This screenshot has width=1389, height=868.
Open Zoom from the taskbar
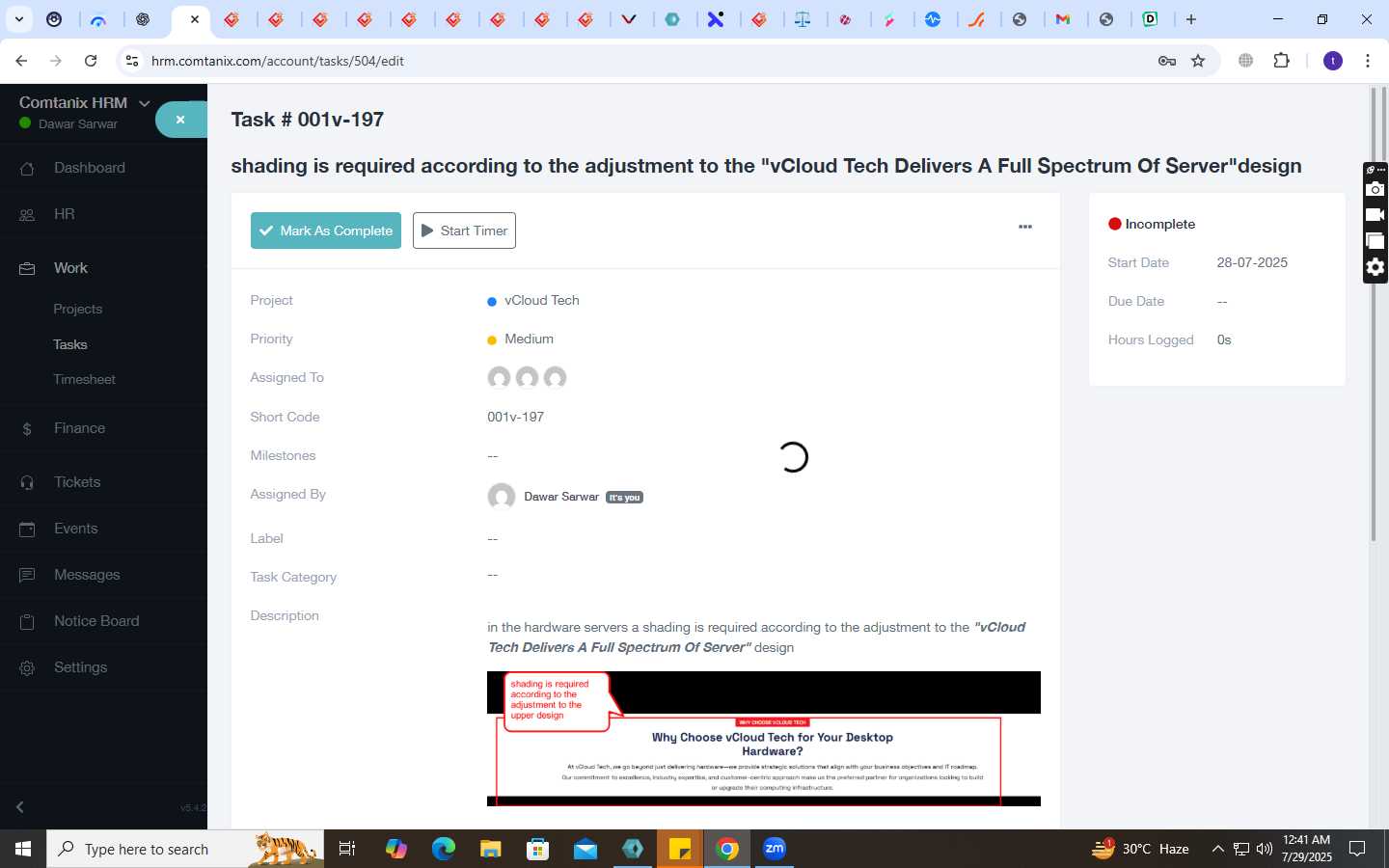tap(775, 849)
